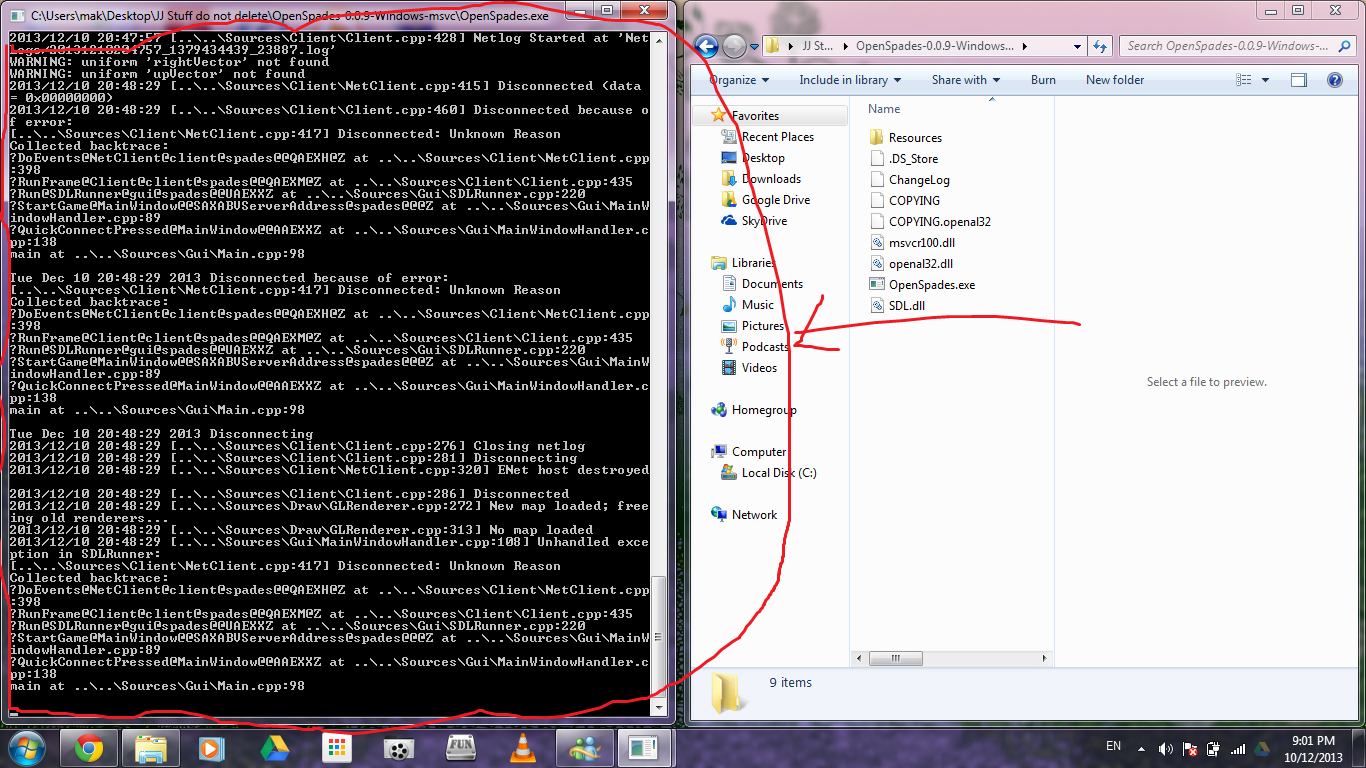The image size is (1366, 768).
Task: Select Downloads in the Favorites list
Action: pos(770,179)
